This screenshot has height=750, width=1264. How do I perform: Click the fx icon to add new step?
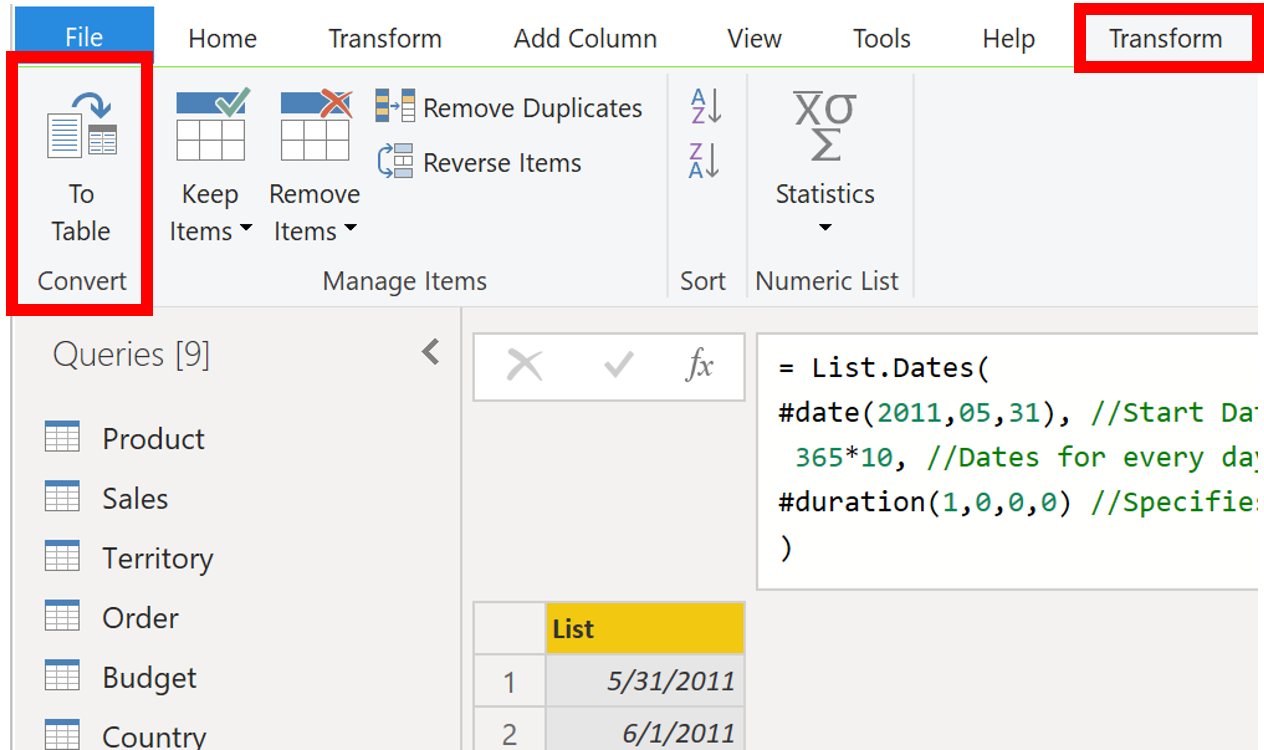(700, 367)
